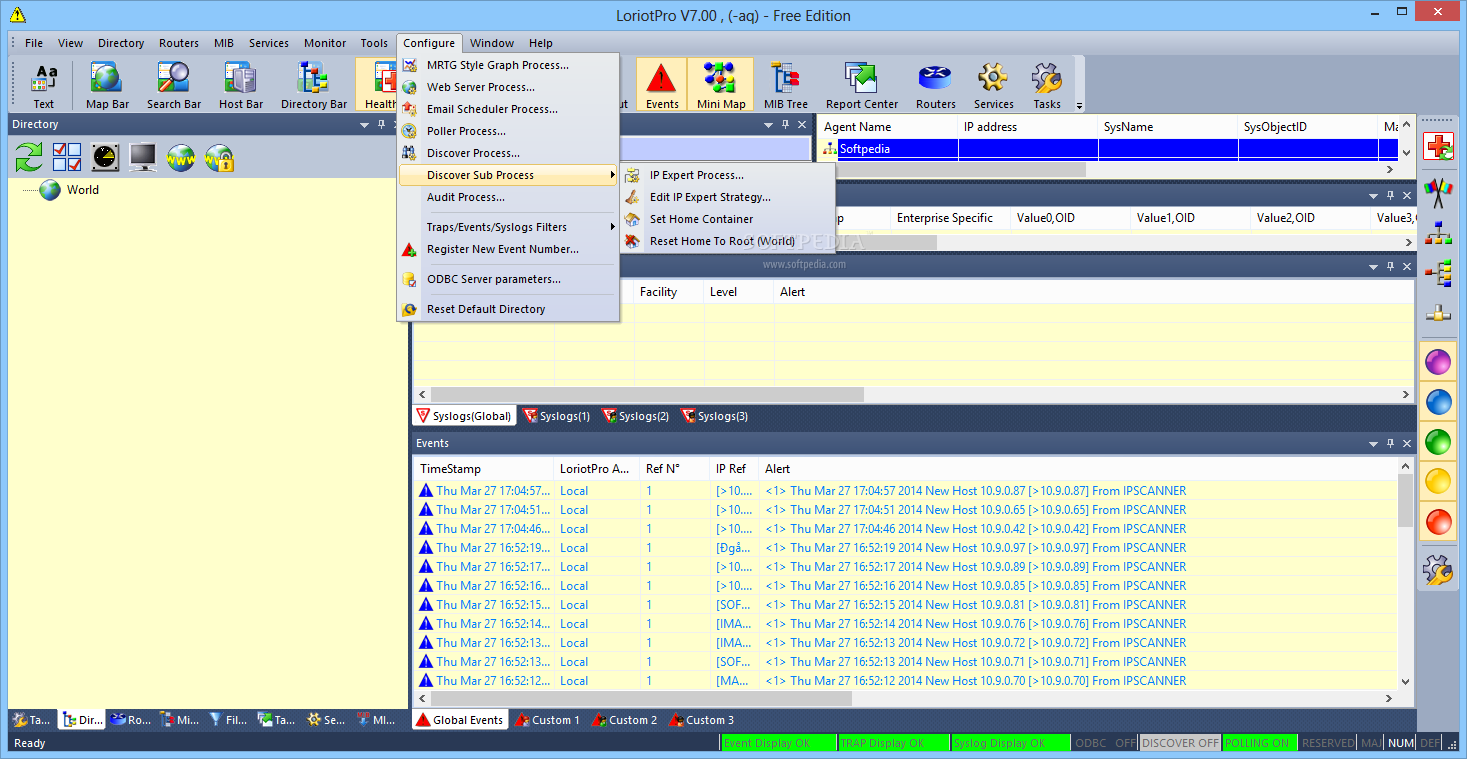The height and width of the screenshot is (759, 1467).
Task: Click the network hierarchy tree sidebar icon
Action: 1439,233
